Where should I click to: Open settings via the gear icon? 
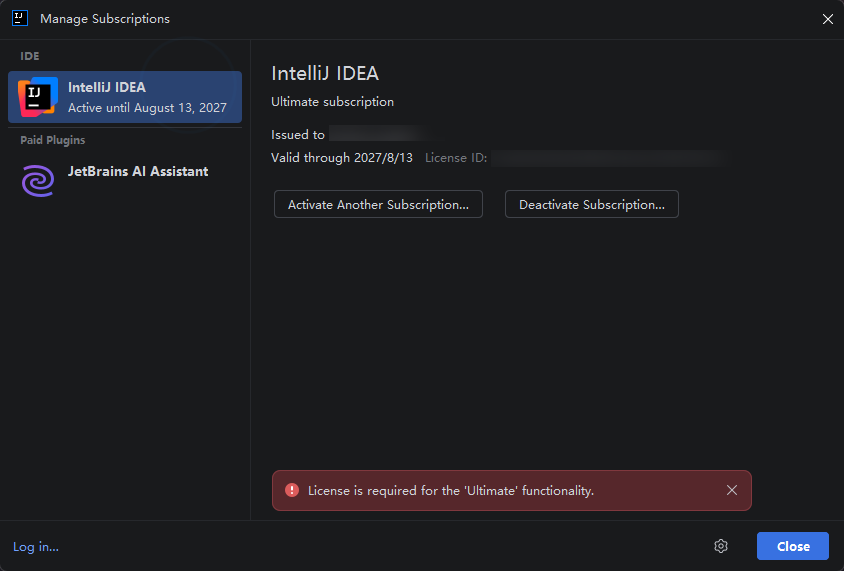(721, 546)
